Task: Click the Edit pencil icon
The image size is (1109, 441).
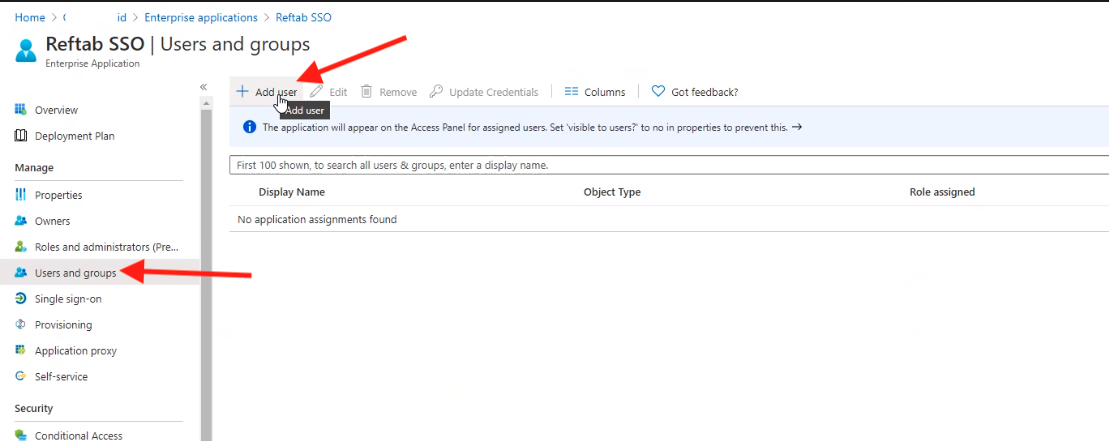Action: (x=317, y=92)
